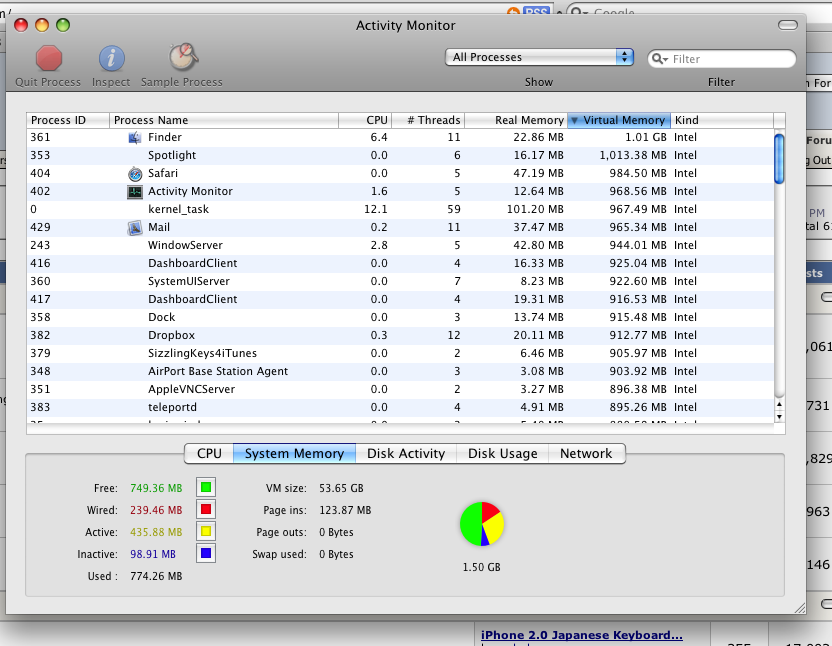Click the 123.87 MB Page ins value
The height and width of the screenshot is (646, 832).
click(x=345, y=511)
